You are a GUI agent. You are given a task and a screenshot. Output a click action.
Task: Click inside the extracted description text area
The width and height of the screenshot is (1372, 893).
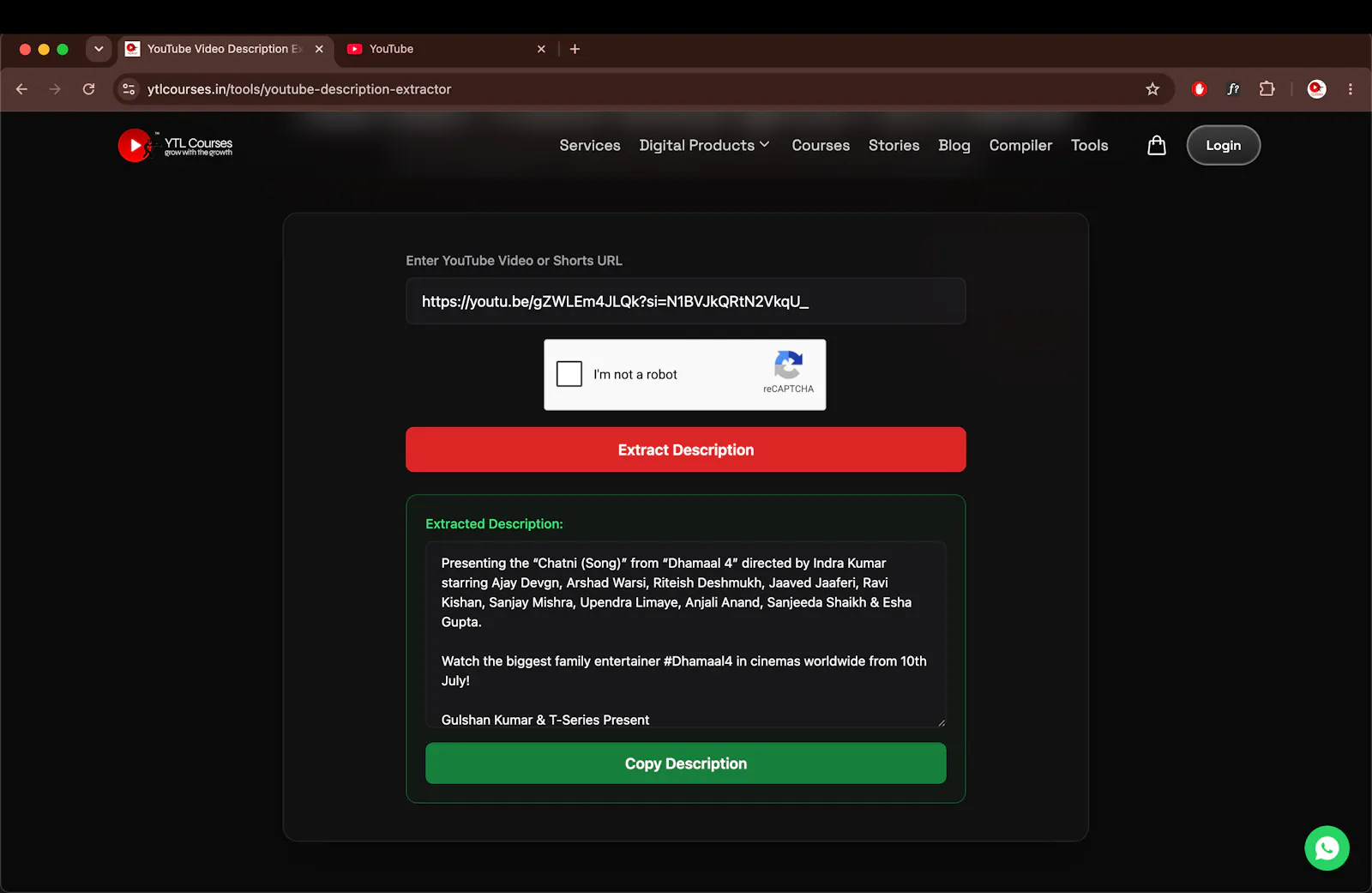pos(686,635)
